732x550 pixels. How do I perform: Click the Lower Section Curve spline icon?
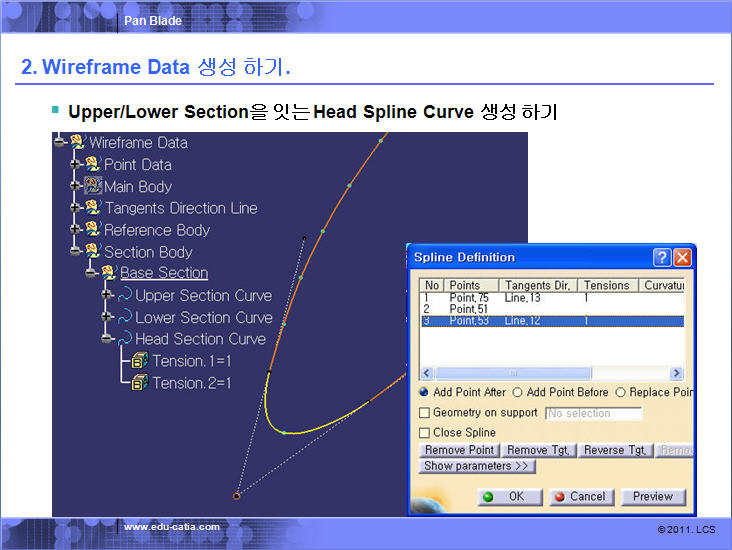tap(125, 318)
